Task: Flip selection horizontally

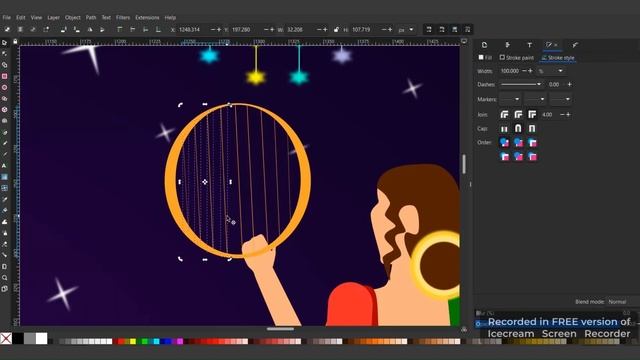Action: point(90,29)
